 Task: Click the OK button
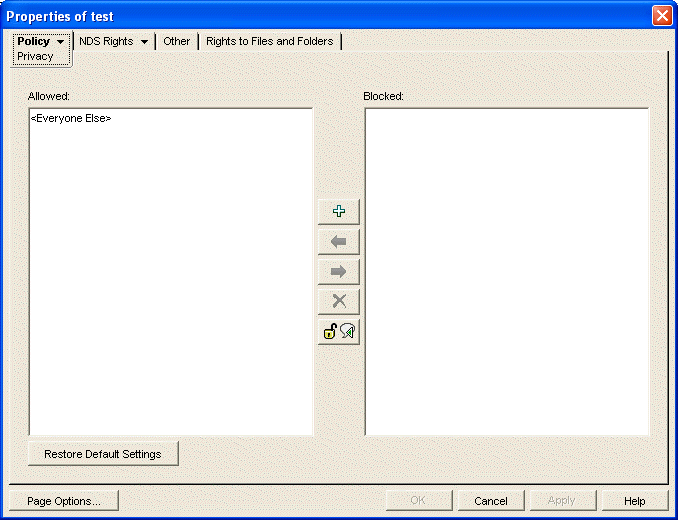[x=418, y=501]
